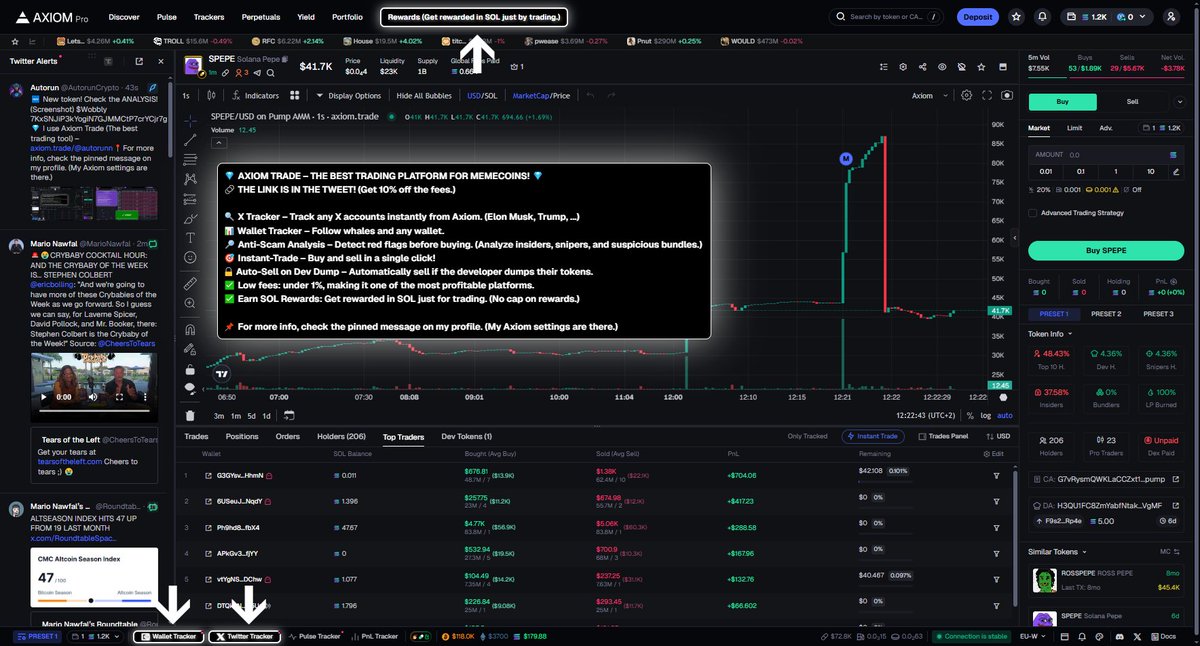Click the AMOUNT input field
Image resolution: width=1200 pixels, height=646 pixels.
[x=1105, y=155]
